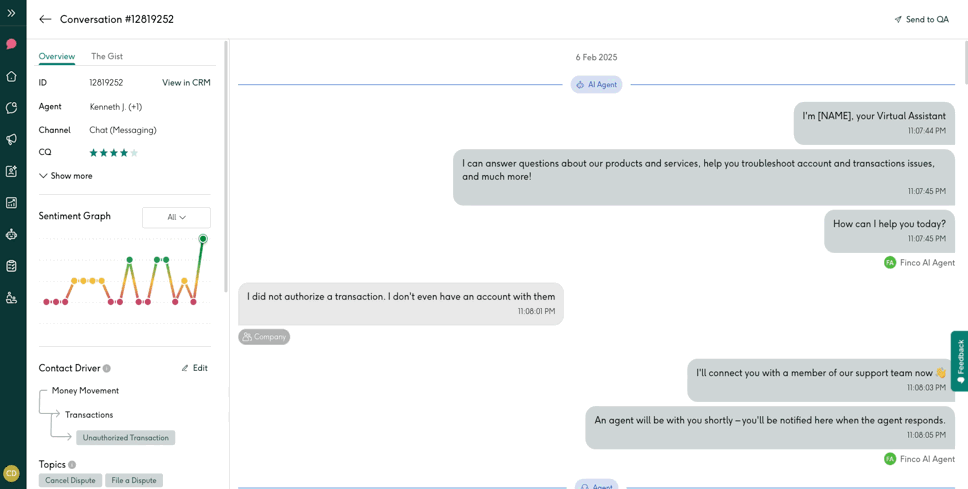Viewport: 968px width, 489px height.
Task: Go back using the arrow icon
Action: (45, 19)
